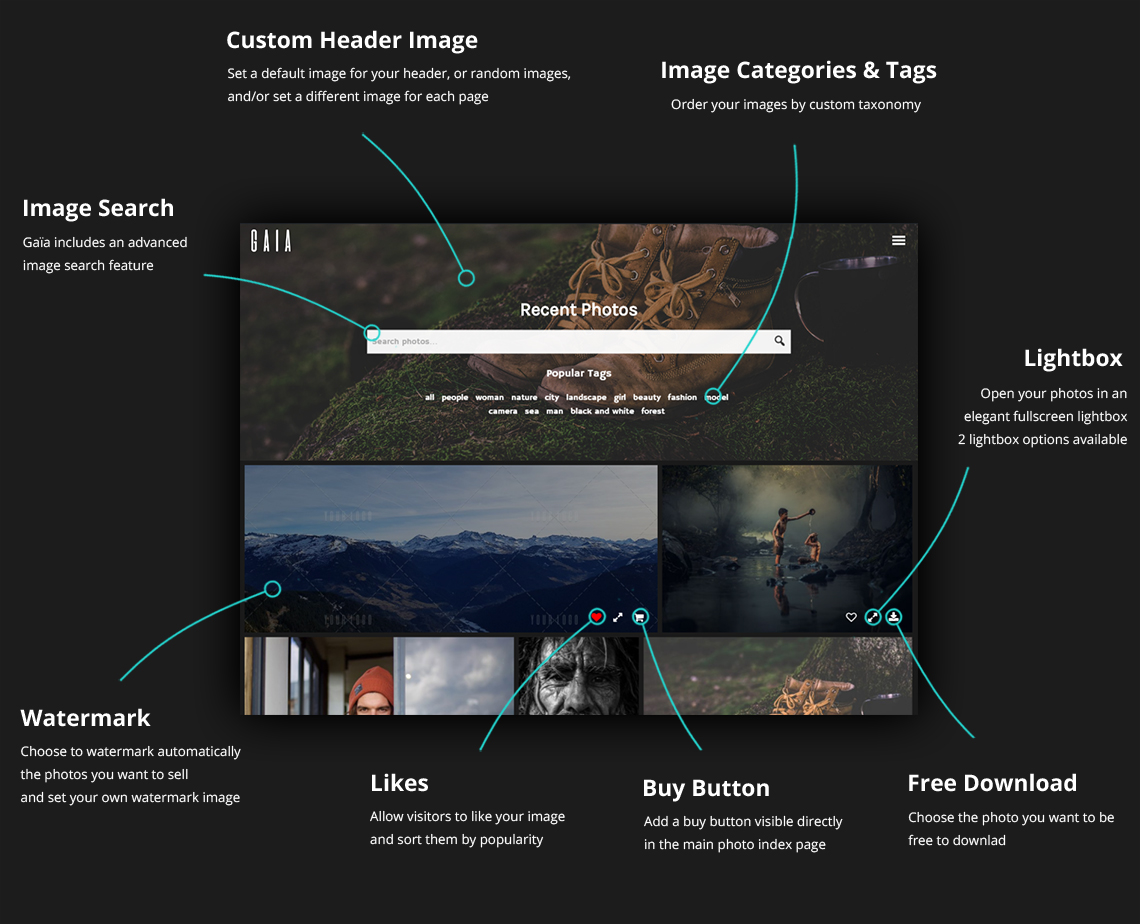
Task: Click the buy cart icon on mountain photo
Action: pos(640,617)
